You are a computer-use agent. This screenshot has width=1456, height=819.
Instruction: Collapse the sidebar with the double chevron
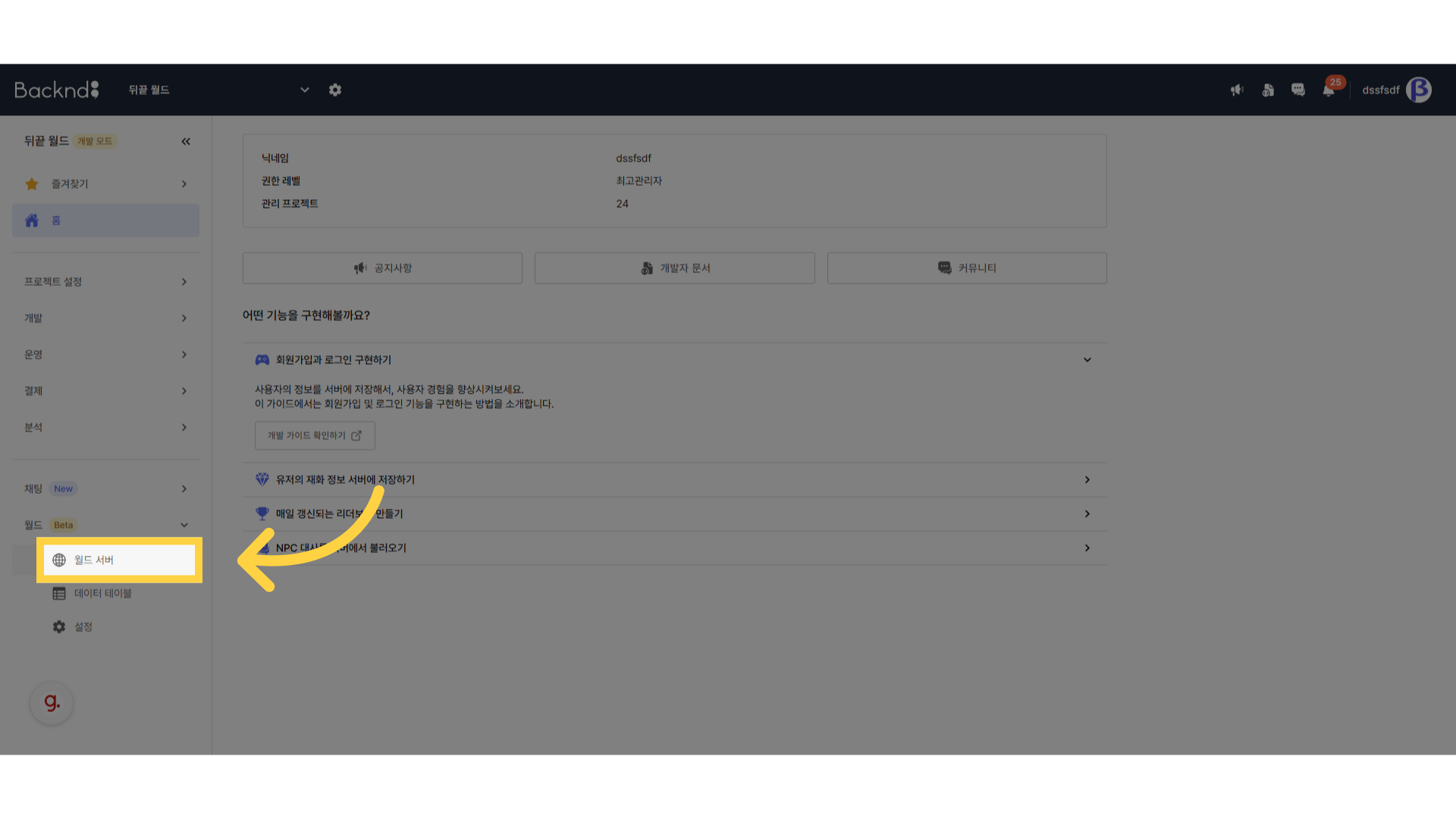coord(186,141)
